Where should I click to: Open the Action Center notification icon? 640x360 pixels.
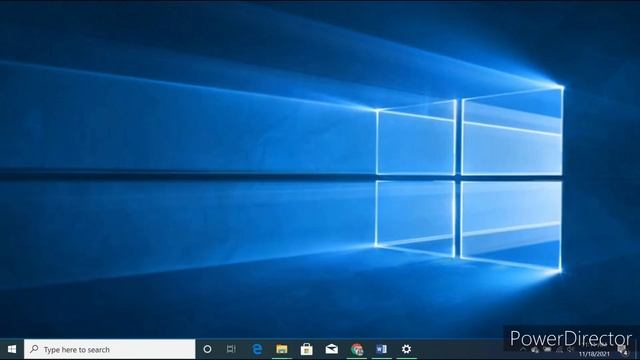click(623, 350)
